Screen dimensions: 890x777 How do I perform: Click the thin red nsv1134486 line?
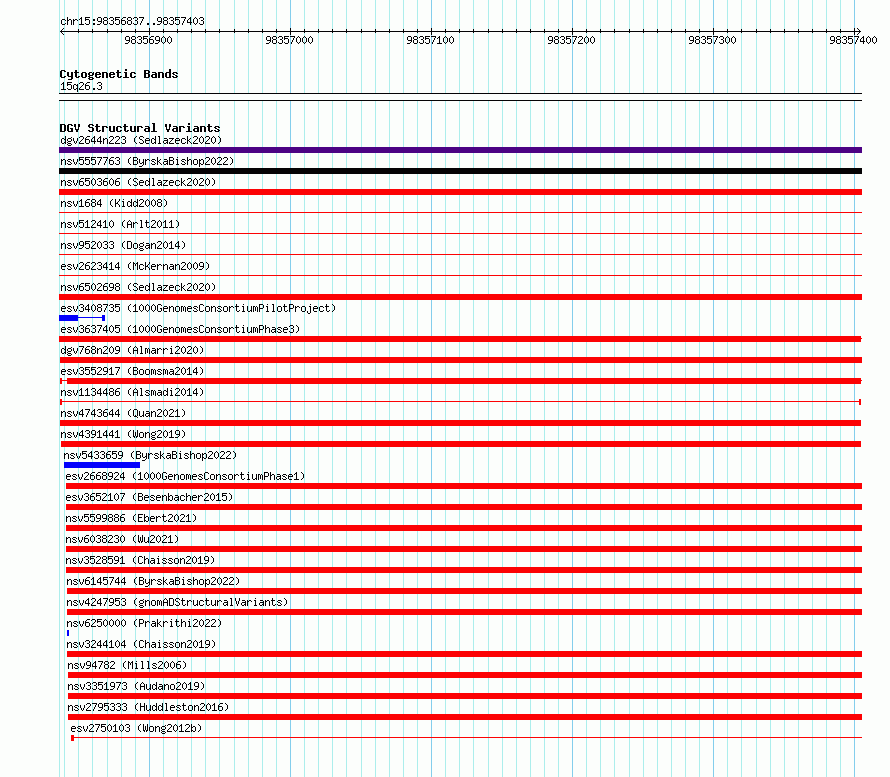pyautogui.click(x=460, y=402)
